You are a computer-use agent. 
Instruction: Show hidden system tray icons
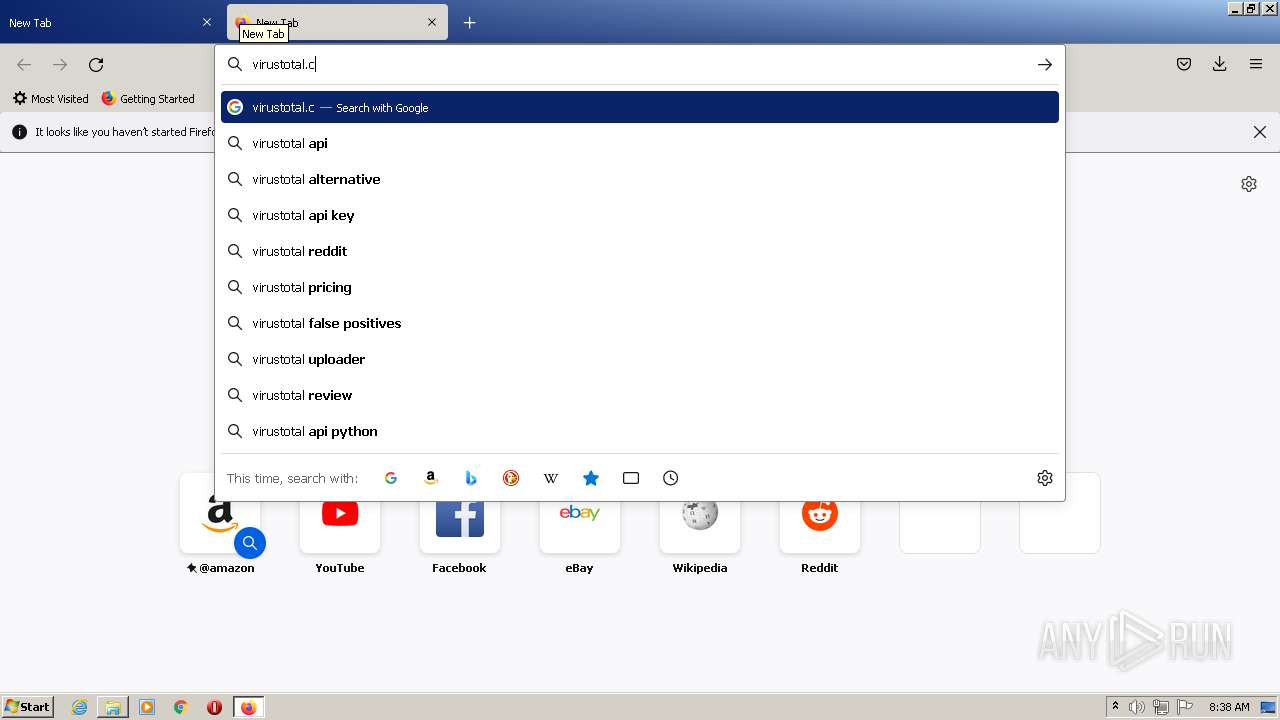[x=1115, y=707]
